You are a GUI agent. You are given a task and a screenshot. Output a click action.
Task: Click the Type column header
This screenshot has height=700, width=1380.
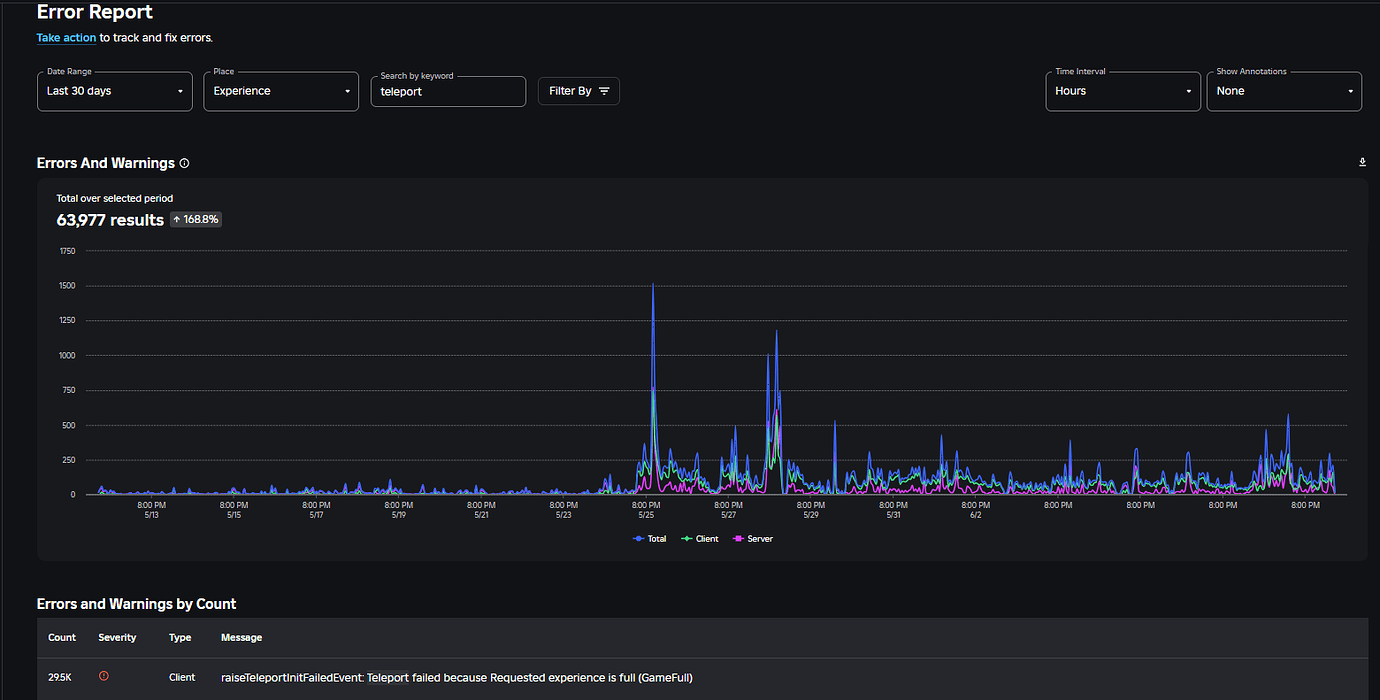point(180,637)
